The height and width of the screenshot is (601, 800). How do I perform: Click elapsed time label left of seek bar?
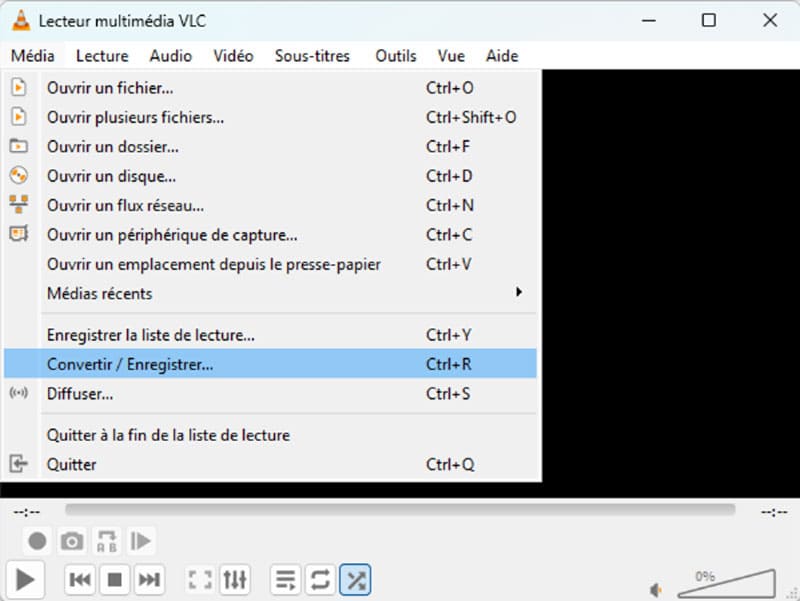(27, 512)
